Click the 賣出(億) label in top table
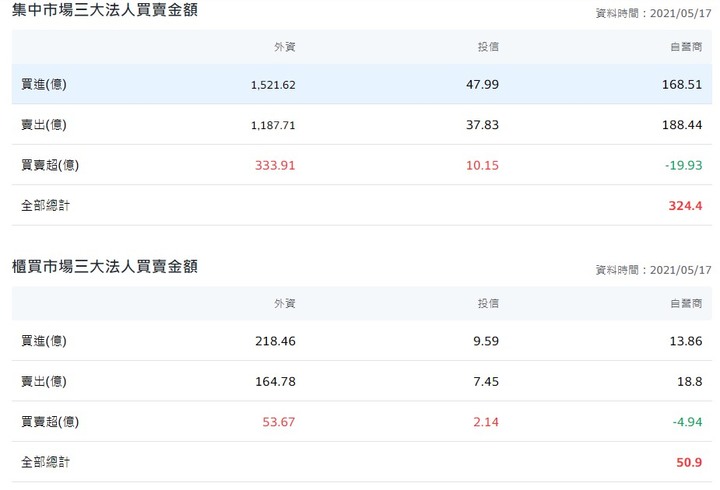The height and width of the screenshot is (490, 720). pyautogui.click(x=44, y=125)
